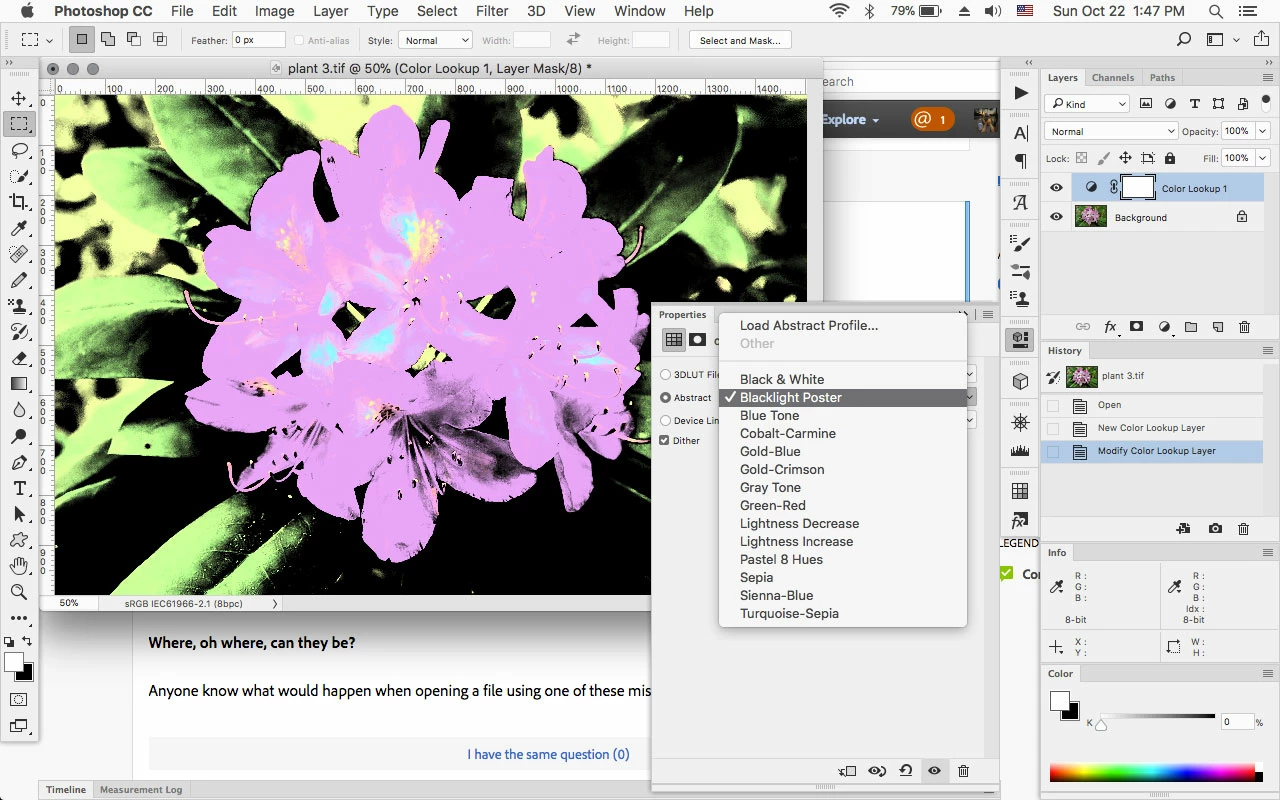Select the Lasso tool
Image resolution: width=1280 pixels, height=800 pixels.
[19, 150]
